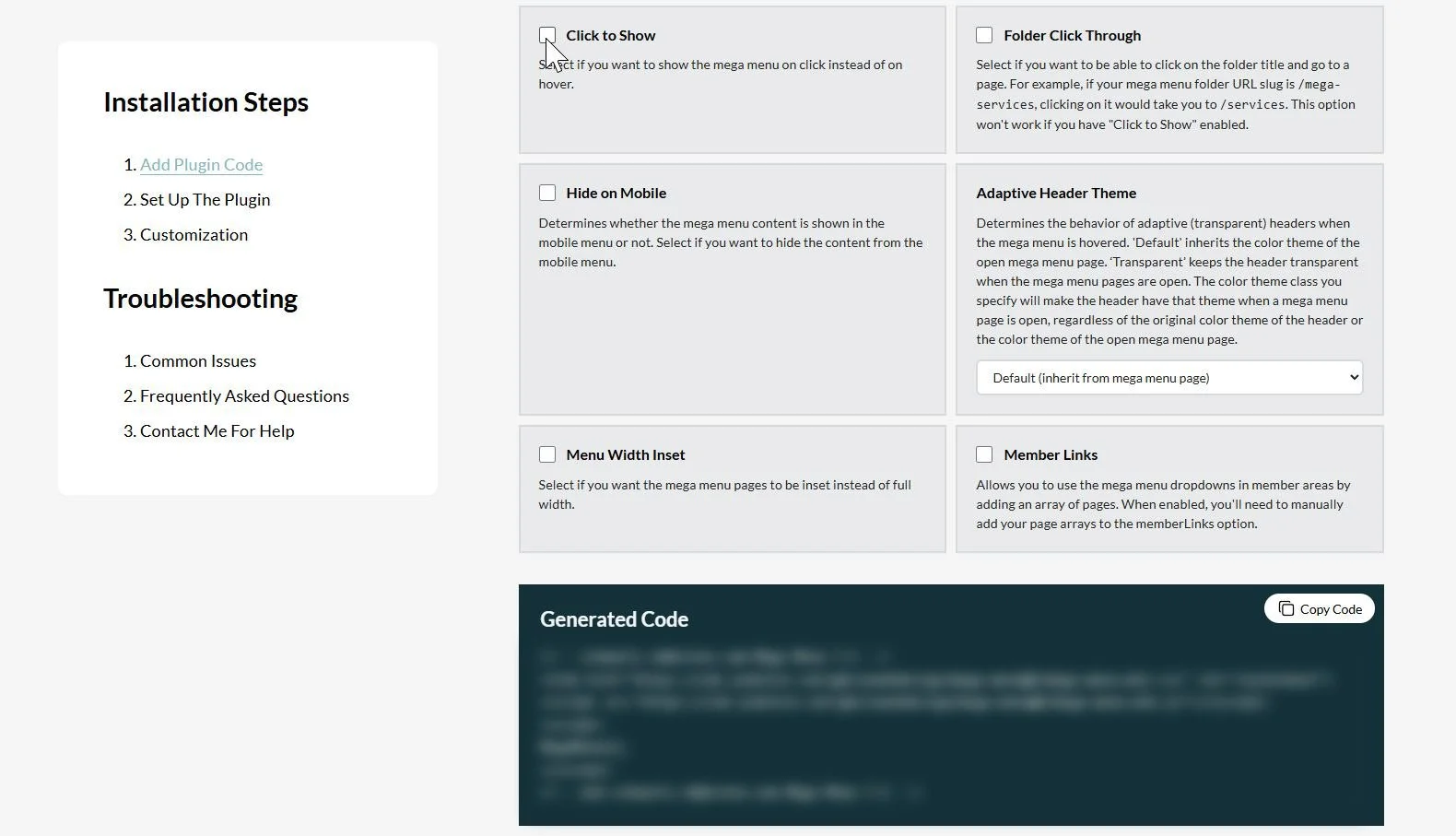The width and height of the screenshot is (1456, 836).
Task: Click the Menu Width Inset label
Action: point(626,454)
